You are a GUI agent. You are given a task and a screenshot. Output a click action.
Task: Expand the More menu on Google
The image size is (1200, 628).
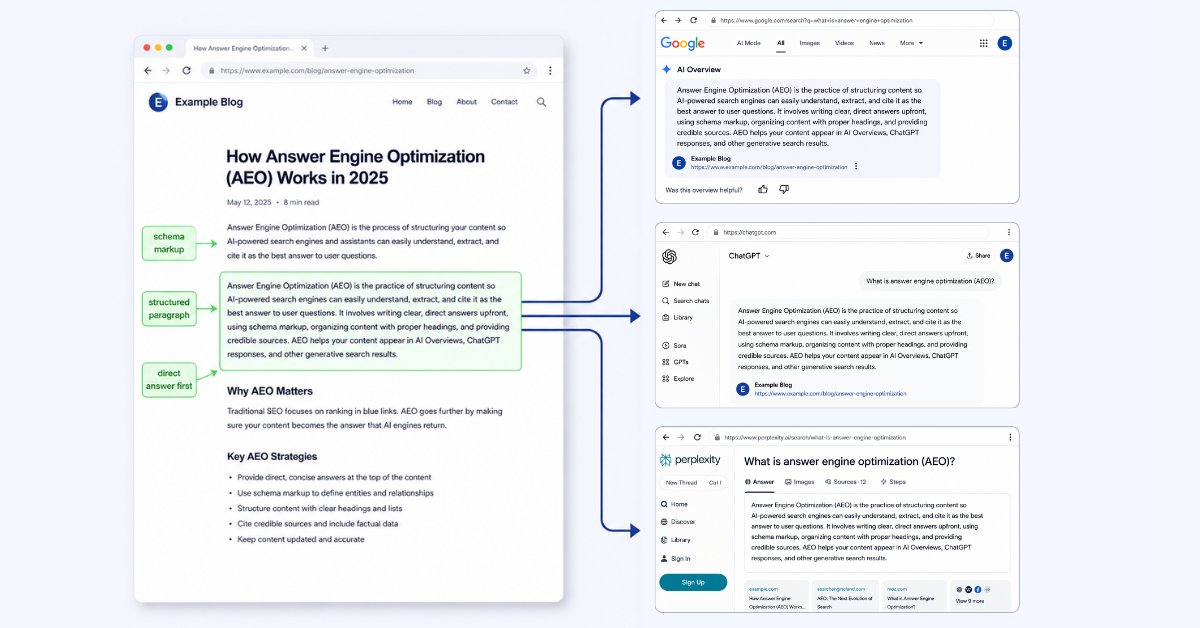click(911, 43)
